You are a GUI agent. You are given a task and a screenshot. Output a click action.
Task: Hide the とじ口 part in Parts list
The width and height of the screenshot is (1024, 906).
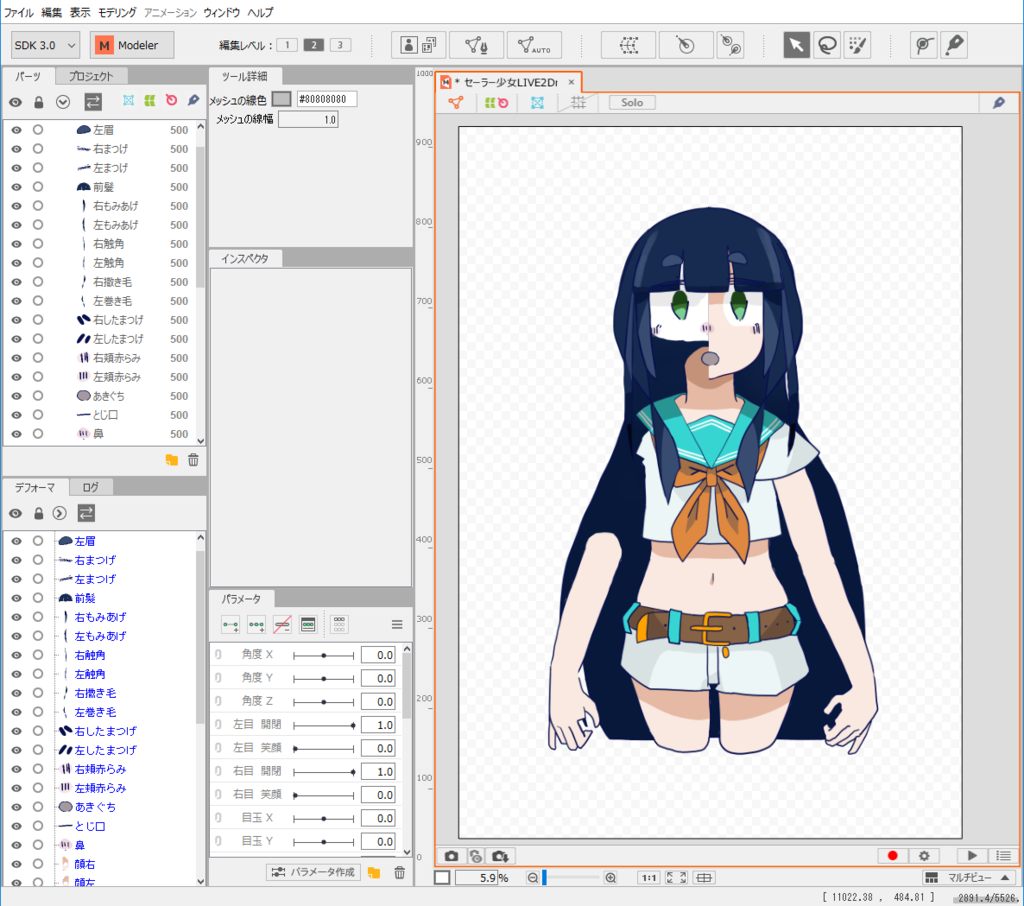[16, 415]
